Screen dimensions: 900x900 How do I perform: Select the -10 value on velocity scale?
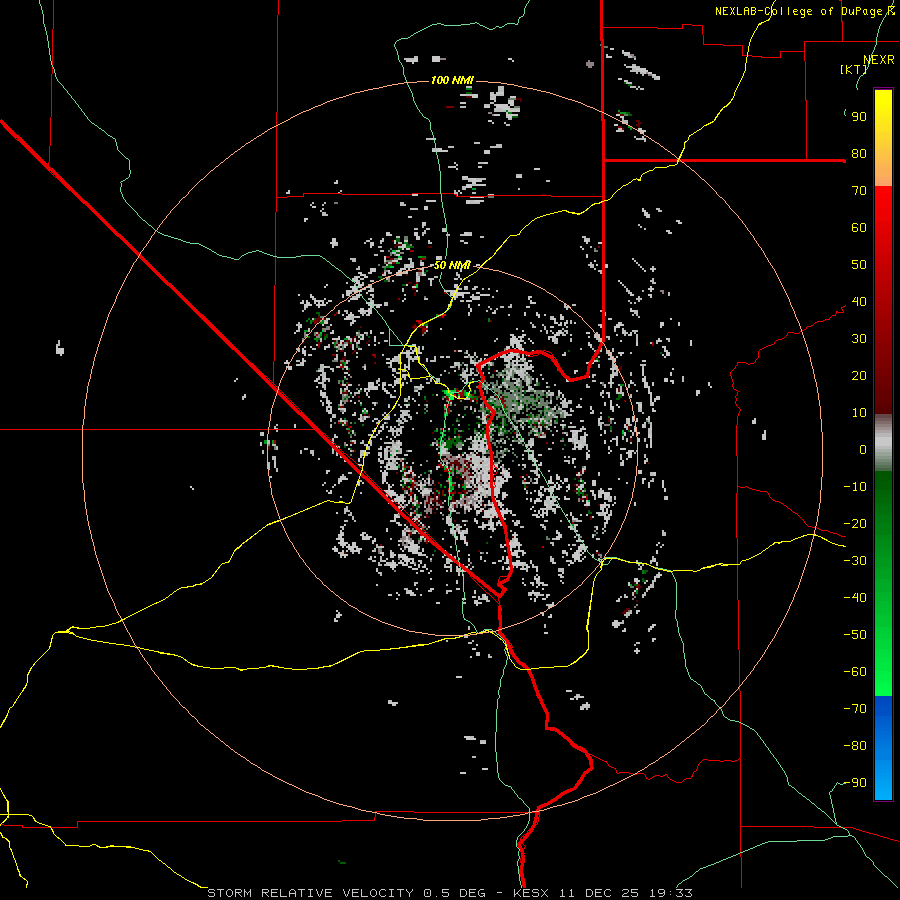click(x=855, y=487)
